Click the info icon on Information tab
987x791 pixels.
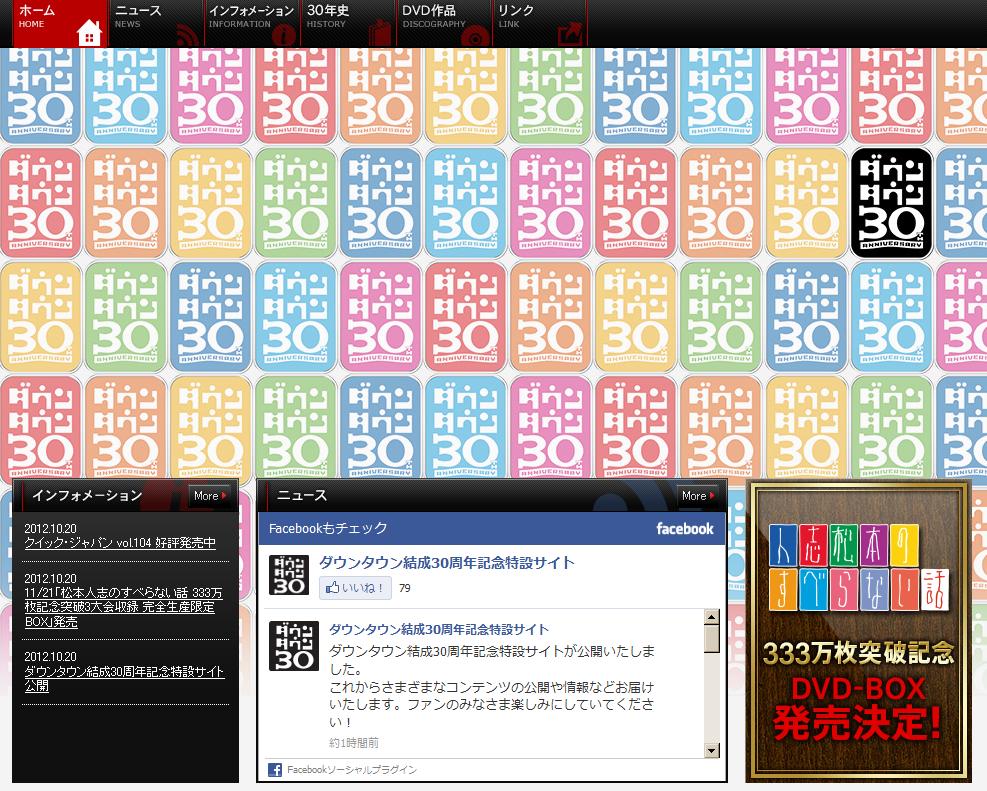283,35
